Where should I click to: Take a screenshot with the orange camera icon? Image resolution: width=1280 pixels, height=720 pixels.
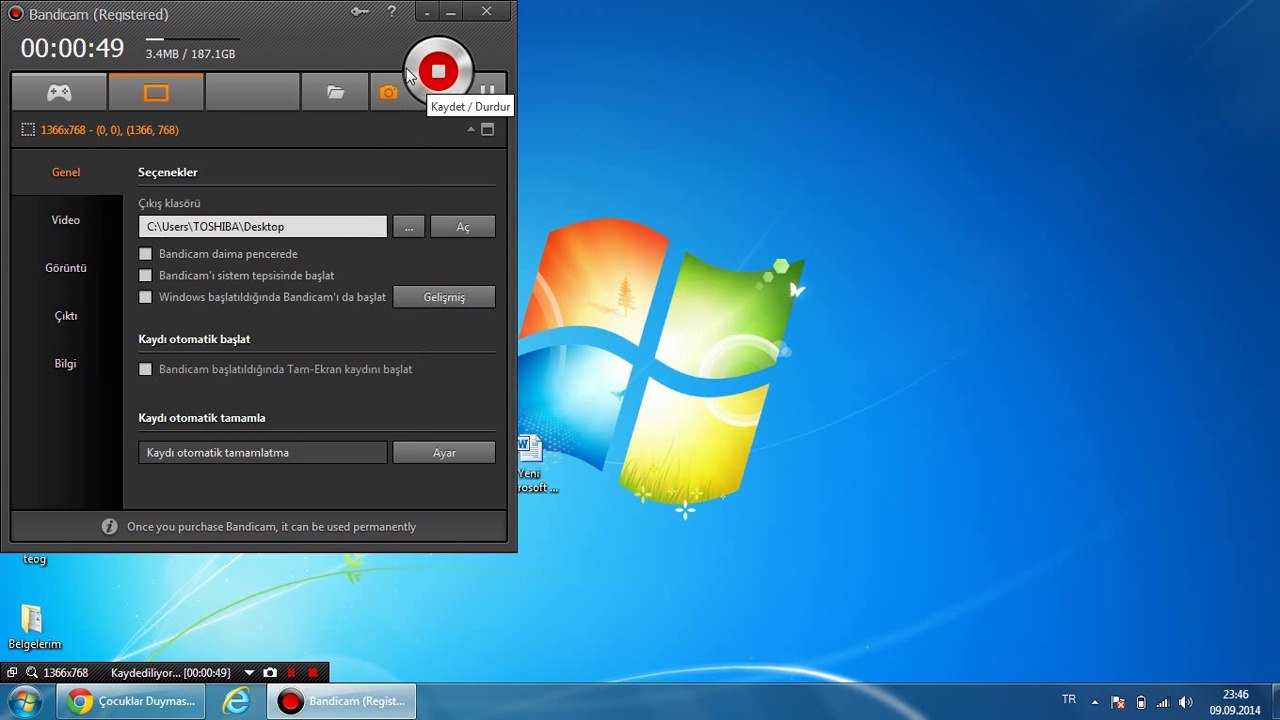(x=388, y=93)
